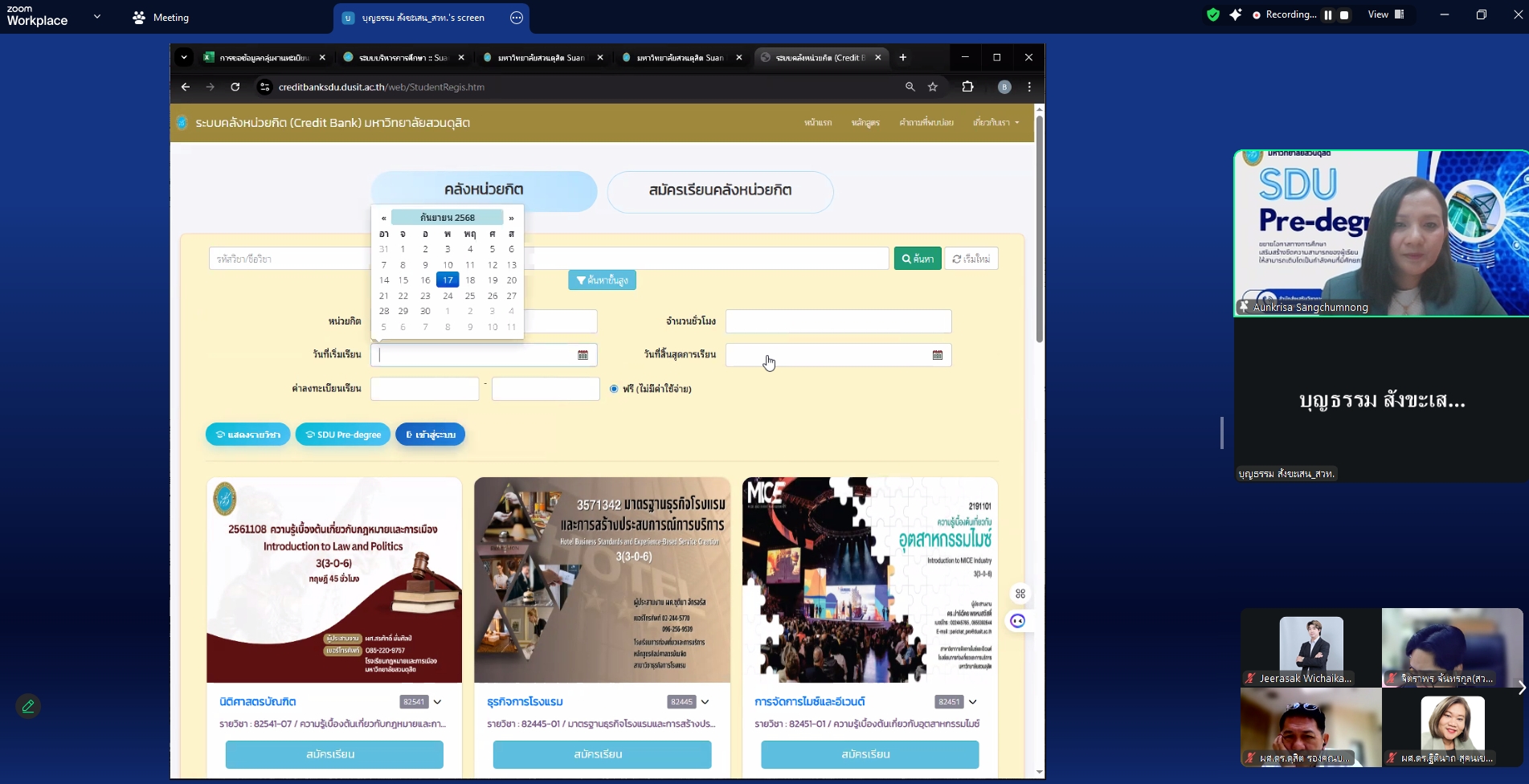Click the Zoom annotate pencil icon
This screenshot has height=784, width=1529.
tap(28, 706)
